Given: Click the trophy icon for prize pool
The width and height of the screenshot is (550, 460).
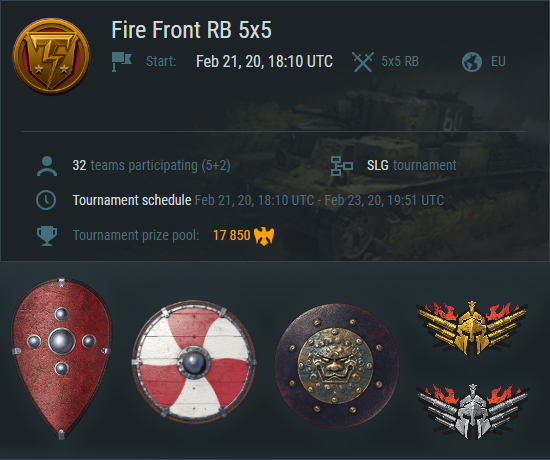Looking at the screenshot, I should [47, 236].
